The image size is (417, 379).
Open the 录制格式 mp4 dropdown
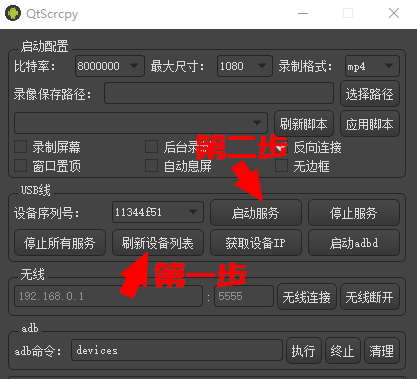click(x=372, y=66)
